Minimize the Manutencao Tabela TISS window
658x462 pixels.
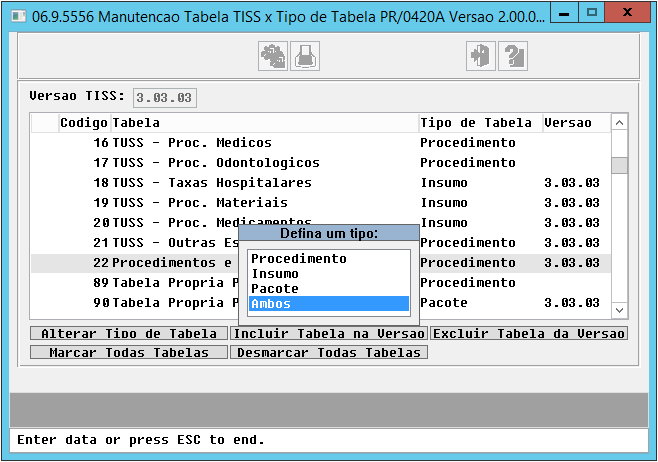(564, 13)
